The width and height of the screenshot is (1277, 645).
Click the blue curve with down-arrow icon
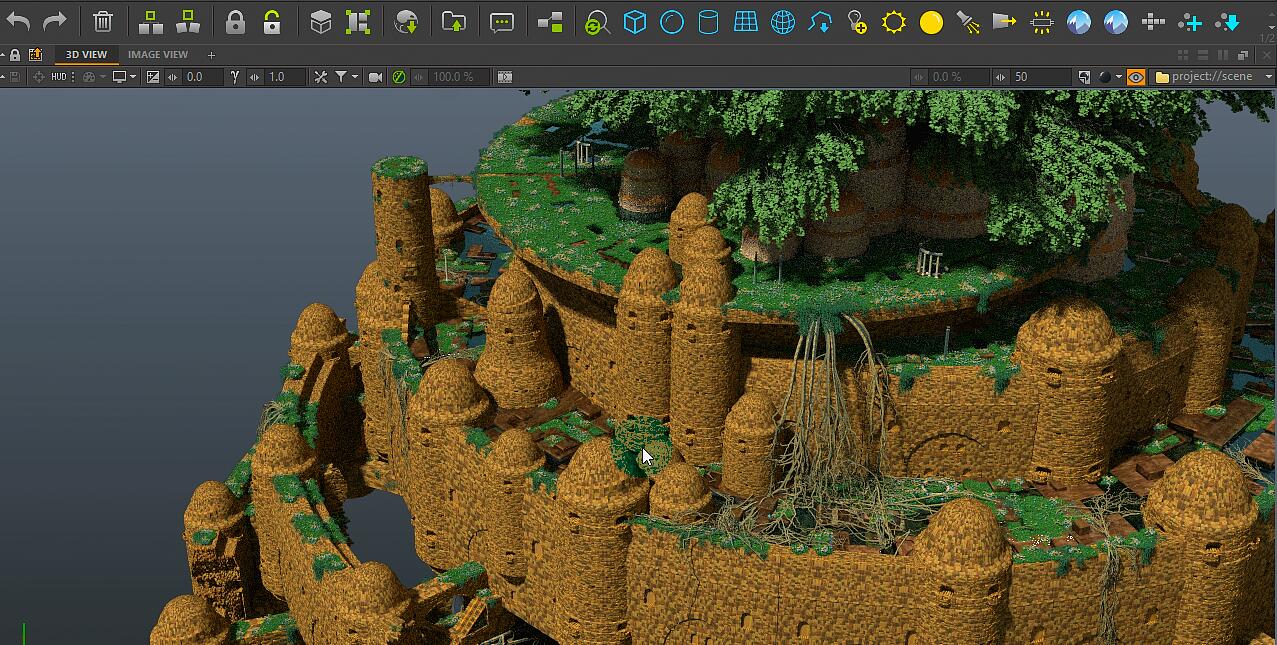(820, 21)
